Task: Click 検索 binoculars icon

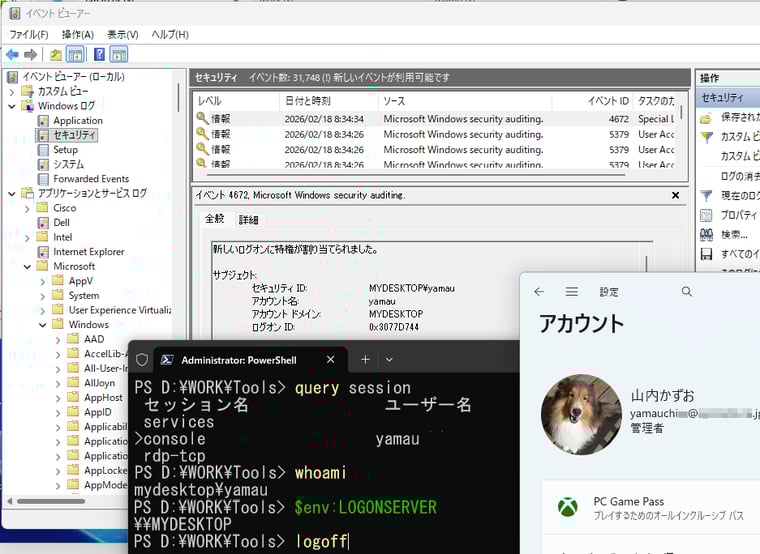Action: 706,235
